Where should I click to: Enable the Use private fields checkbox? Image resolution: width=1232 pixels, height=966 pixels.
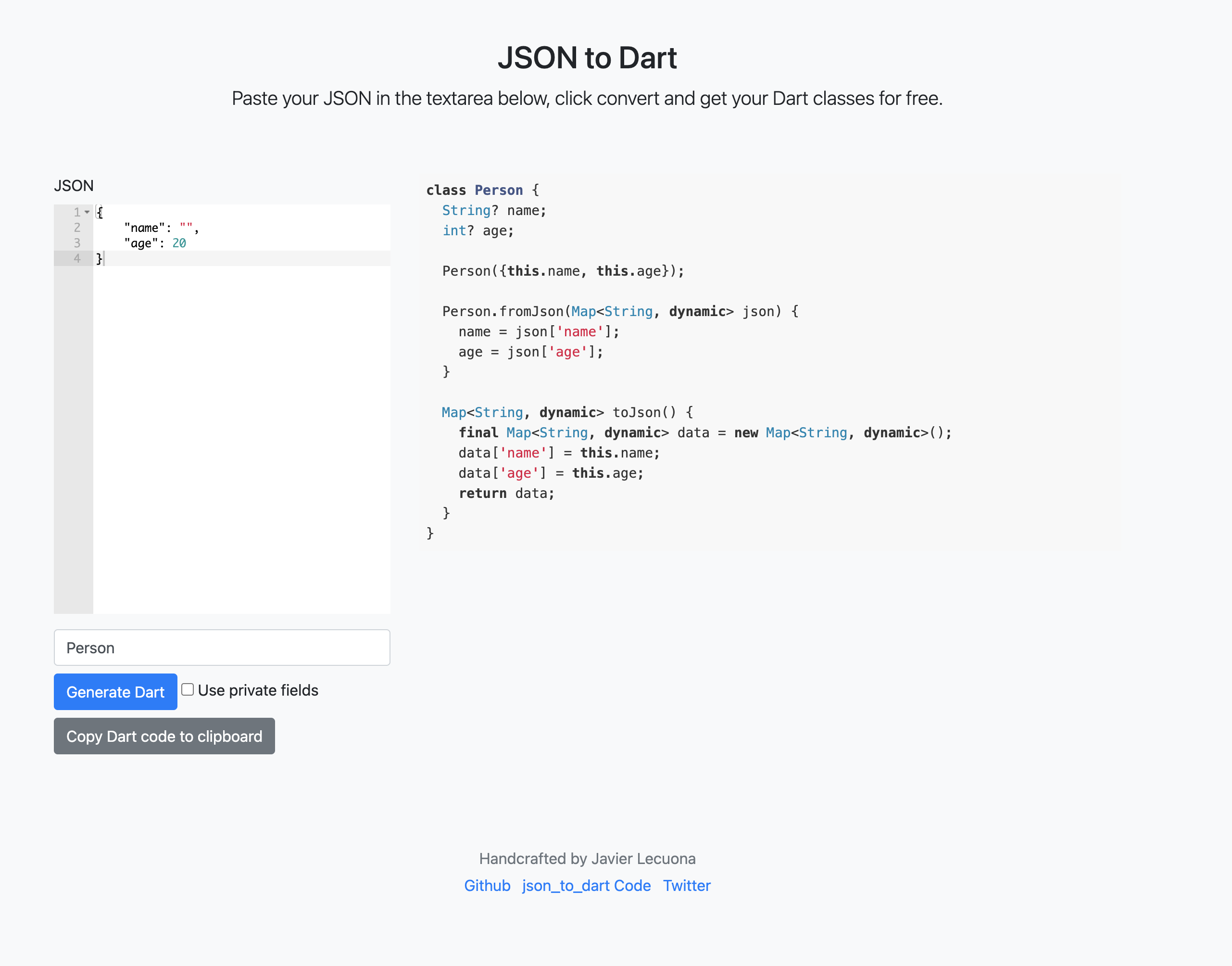tap(187, 689)
